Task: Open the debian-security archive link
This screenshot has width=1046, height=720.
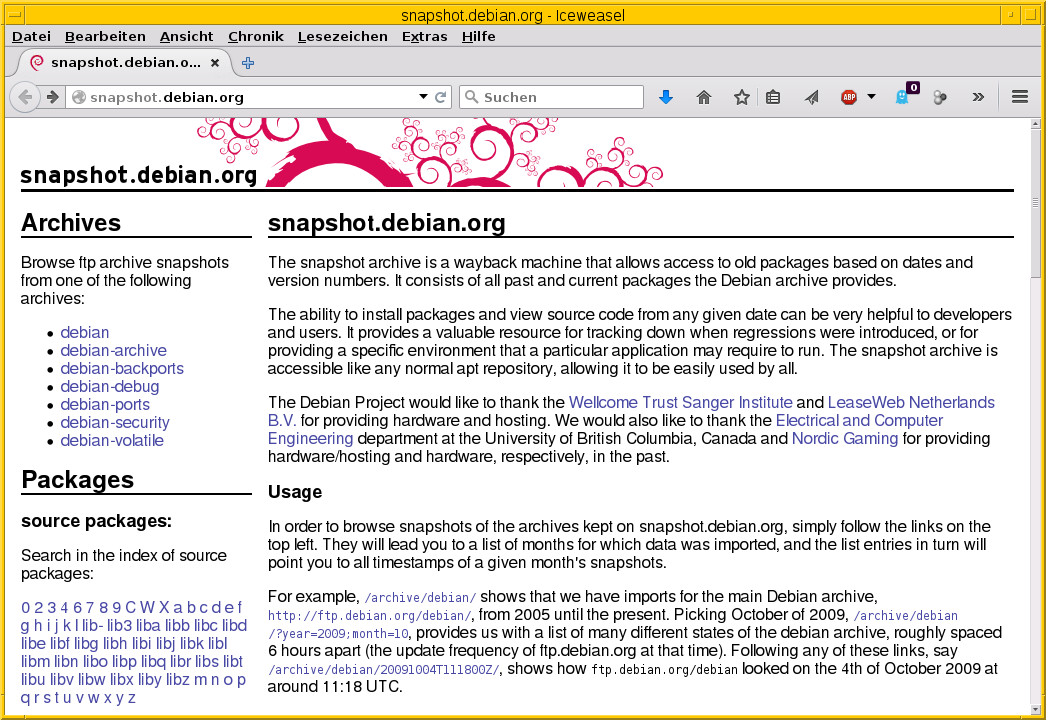Action: click(115, 422)
